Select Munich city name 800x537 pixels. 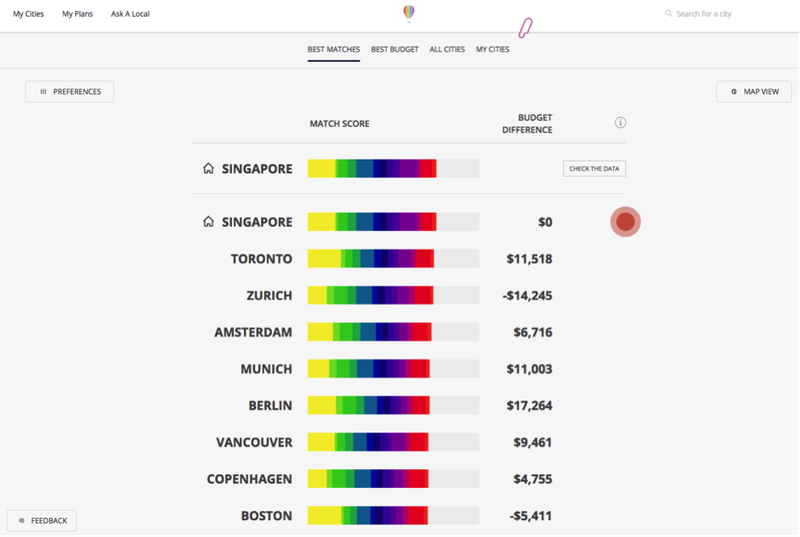coord(266,369)
